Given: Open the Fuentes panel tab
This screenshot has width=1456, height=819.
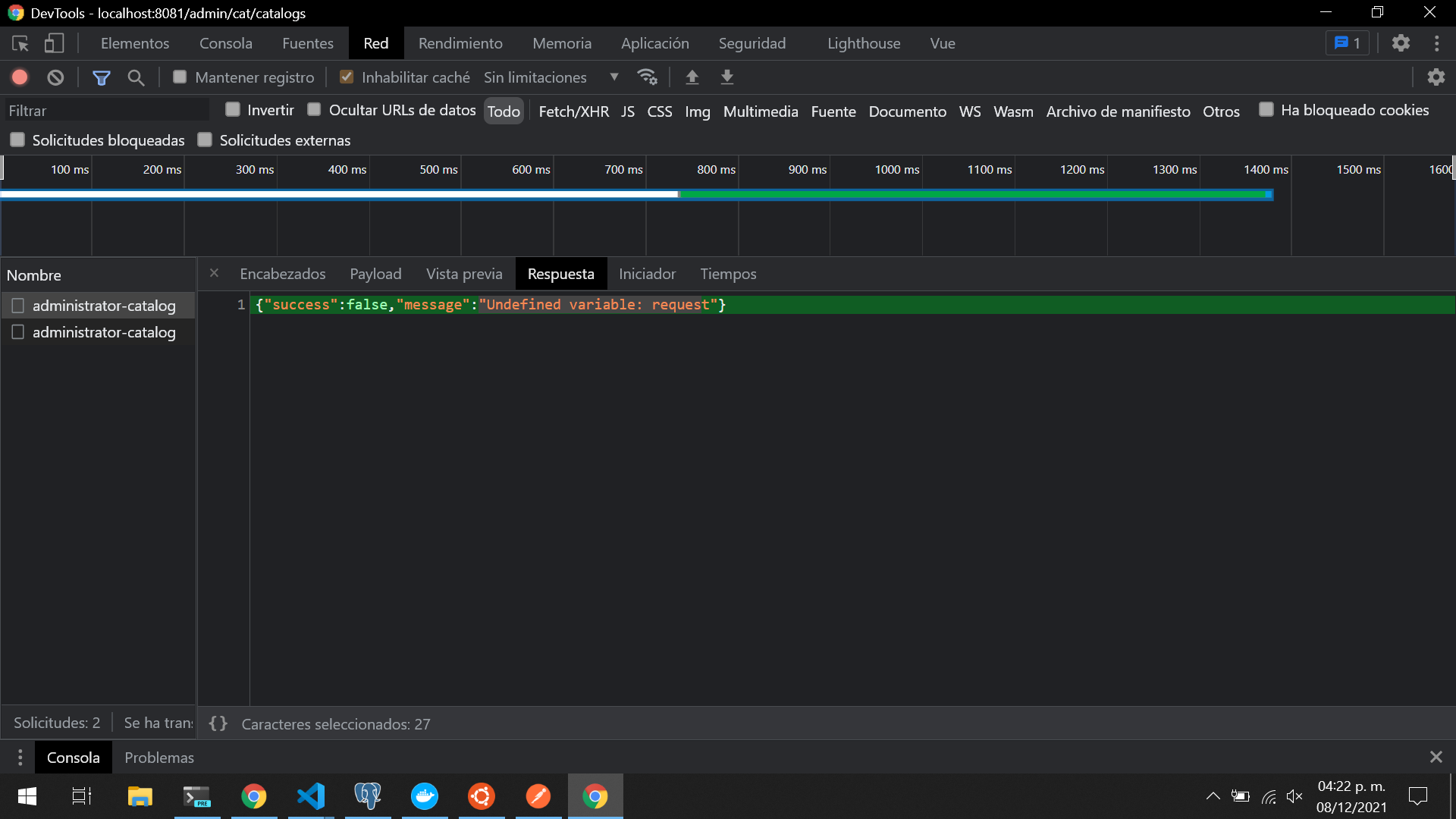Looking at the screenshot, I should (308, 43).
